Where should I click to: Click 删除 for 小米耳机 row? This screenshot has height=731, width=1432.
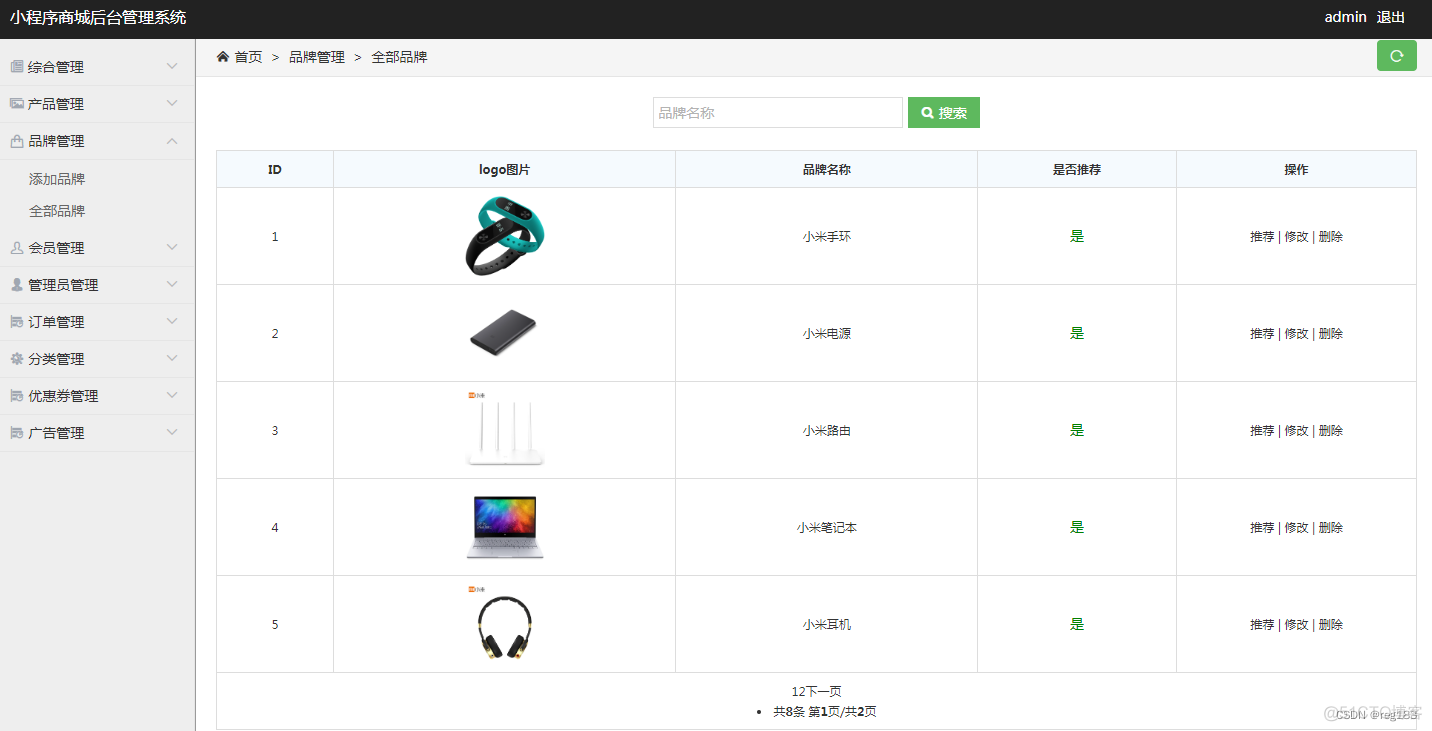[1331, 625]
